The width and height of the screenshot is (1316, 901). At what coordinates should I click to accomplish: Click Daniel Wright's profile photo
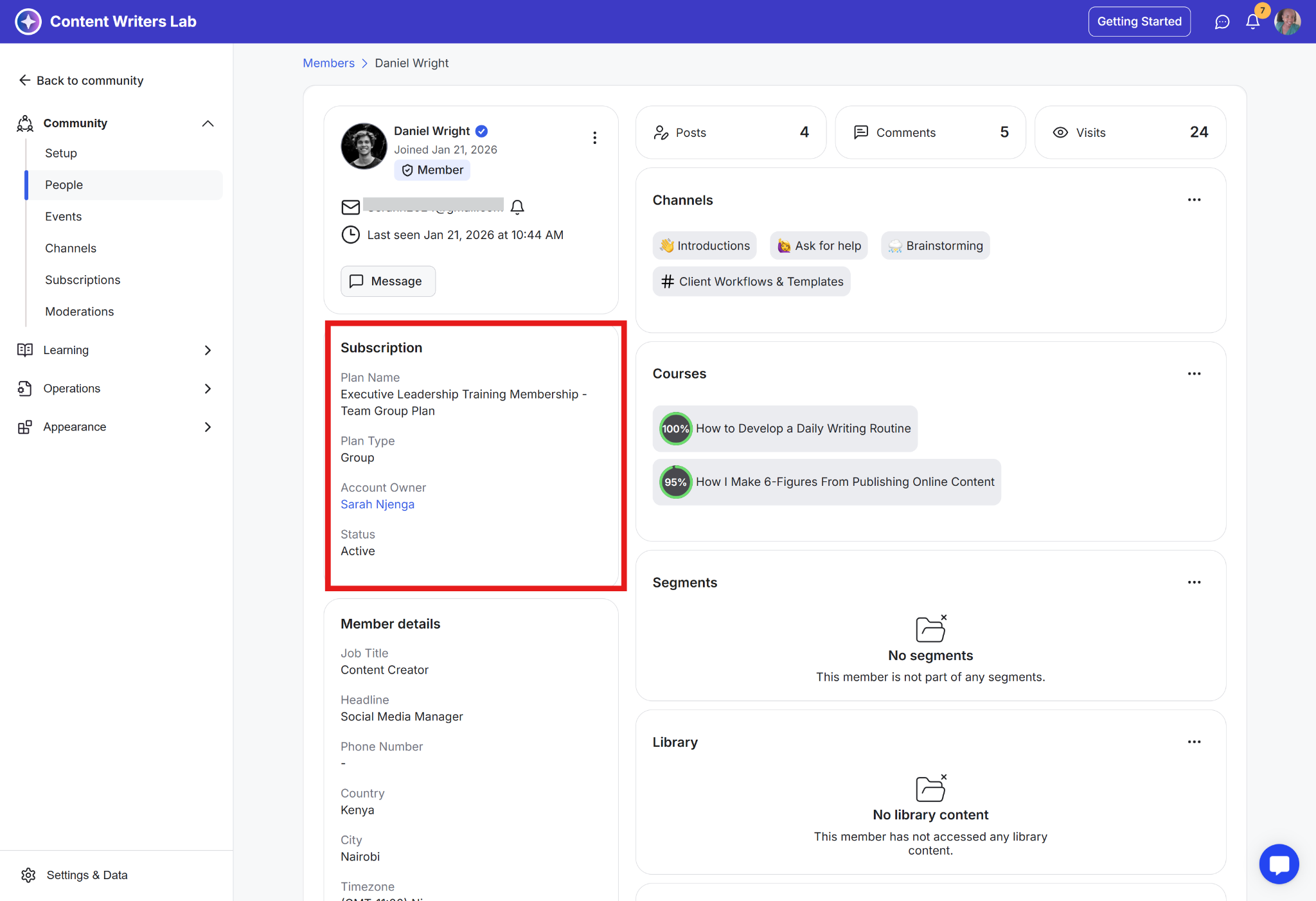364,147
